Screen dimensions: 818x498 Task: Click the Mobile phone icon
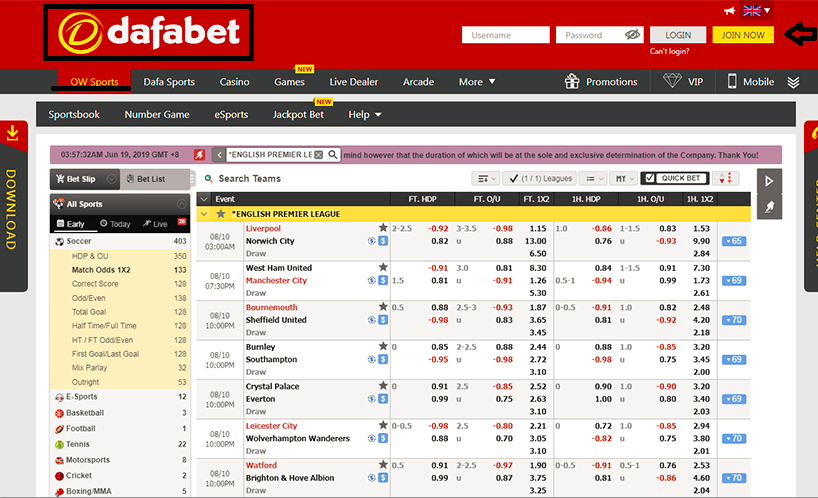click(732, 81)
